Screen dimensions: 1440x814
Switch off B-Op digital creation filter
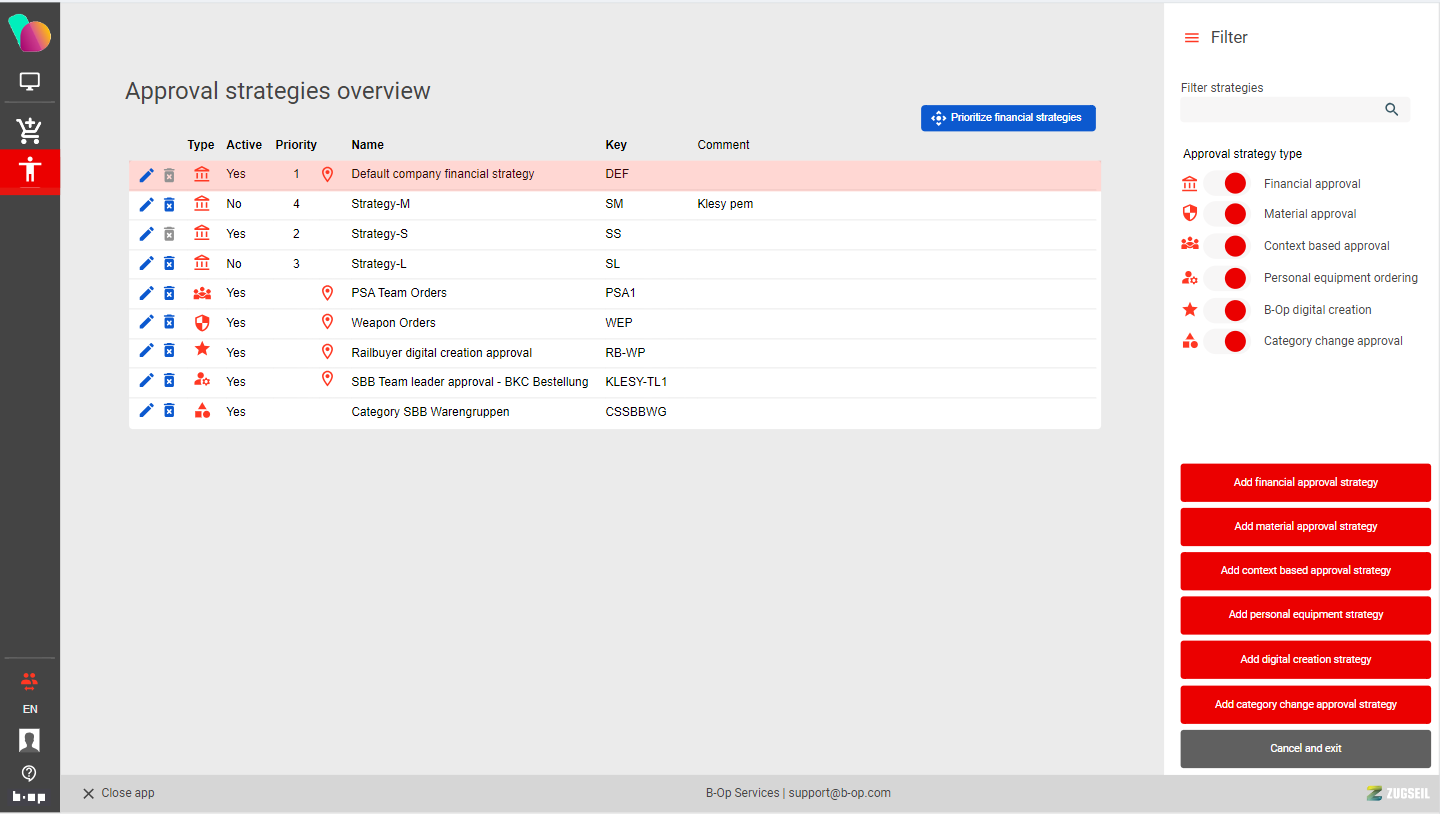pyautogui.click(x=1226, y=310)
